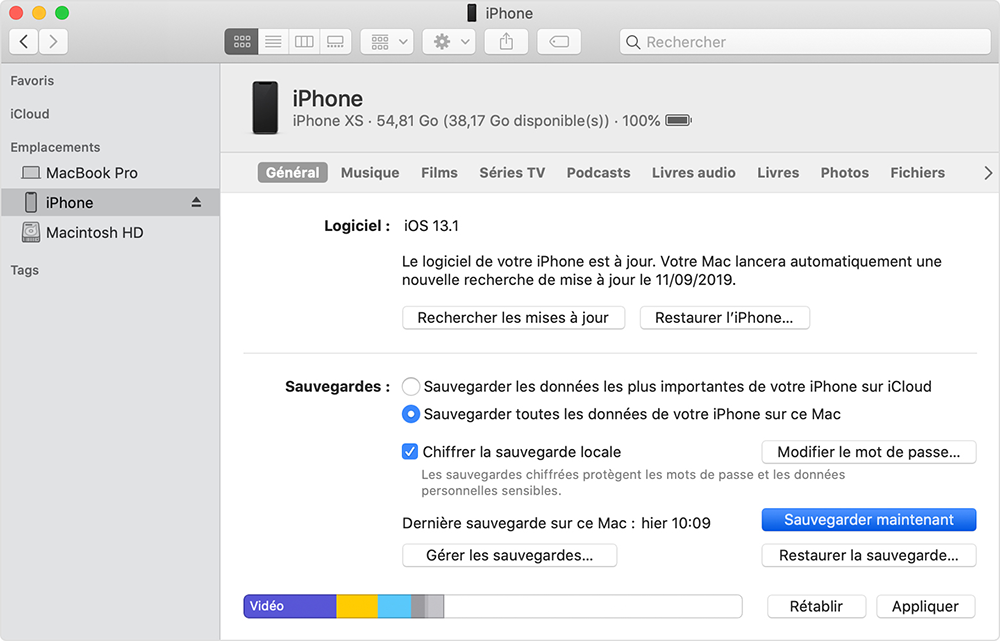Switch to gallery view in toolbar
Screen dimensions: 1000x641
point(335,42)
